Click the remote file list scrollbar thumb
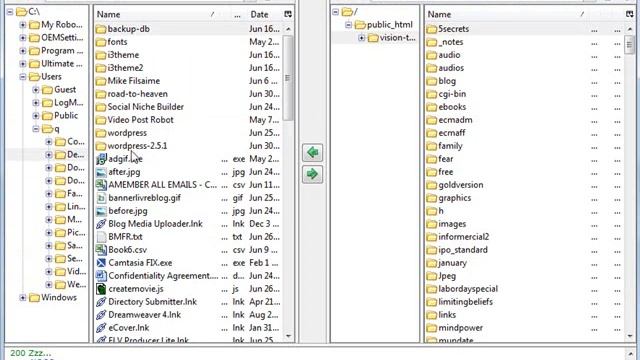The width and height of the screenshot is (640, 360). (x=629, y=44)
